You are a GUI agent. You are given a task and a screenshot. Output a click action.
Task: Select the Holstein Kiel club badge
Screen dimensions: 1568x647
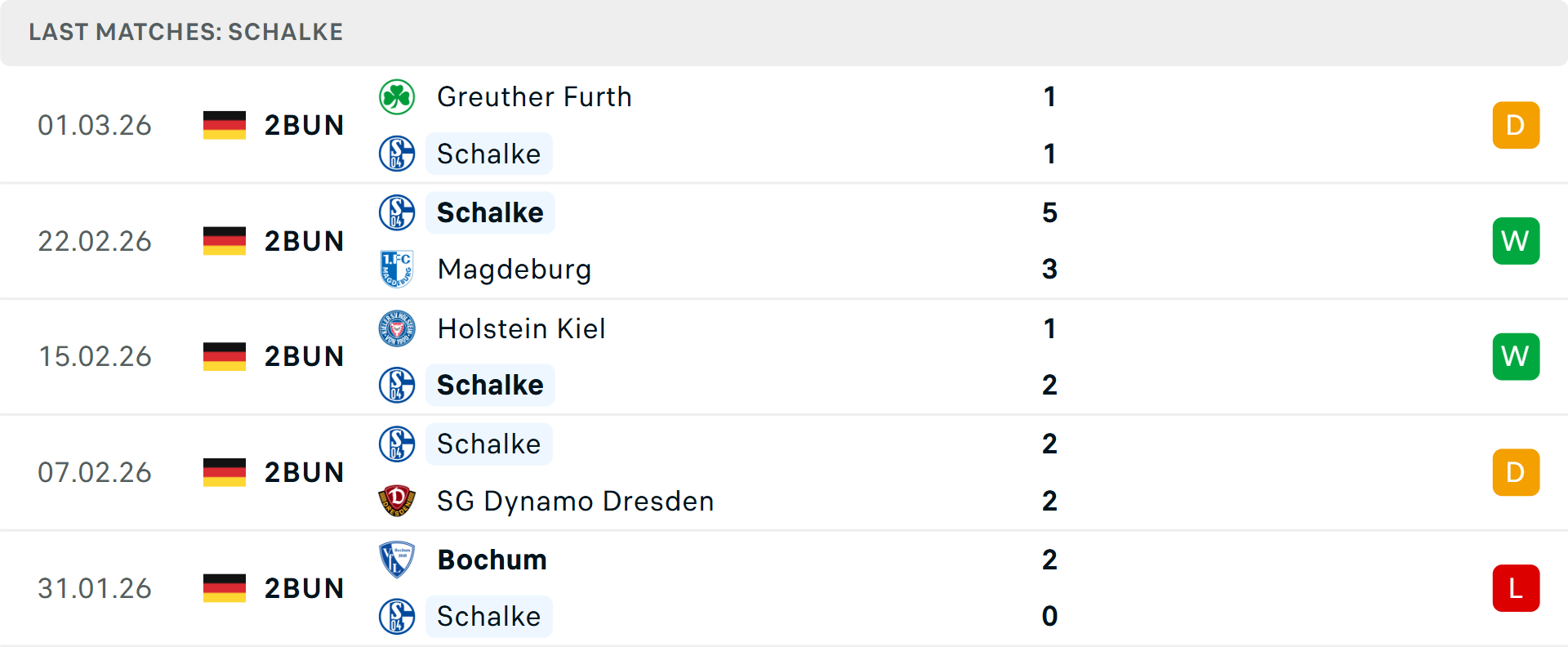[x=397, y=328]
